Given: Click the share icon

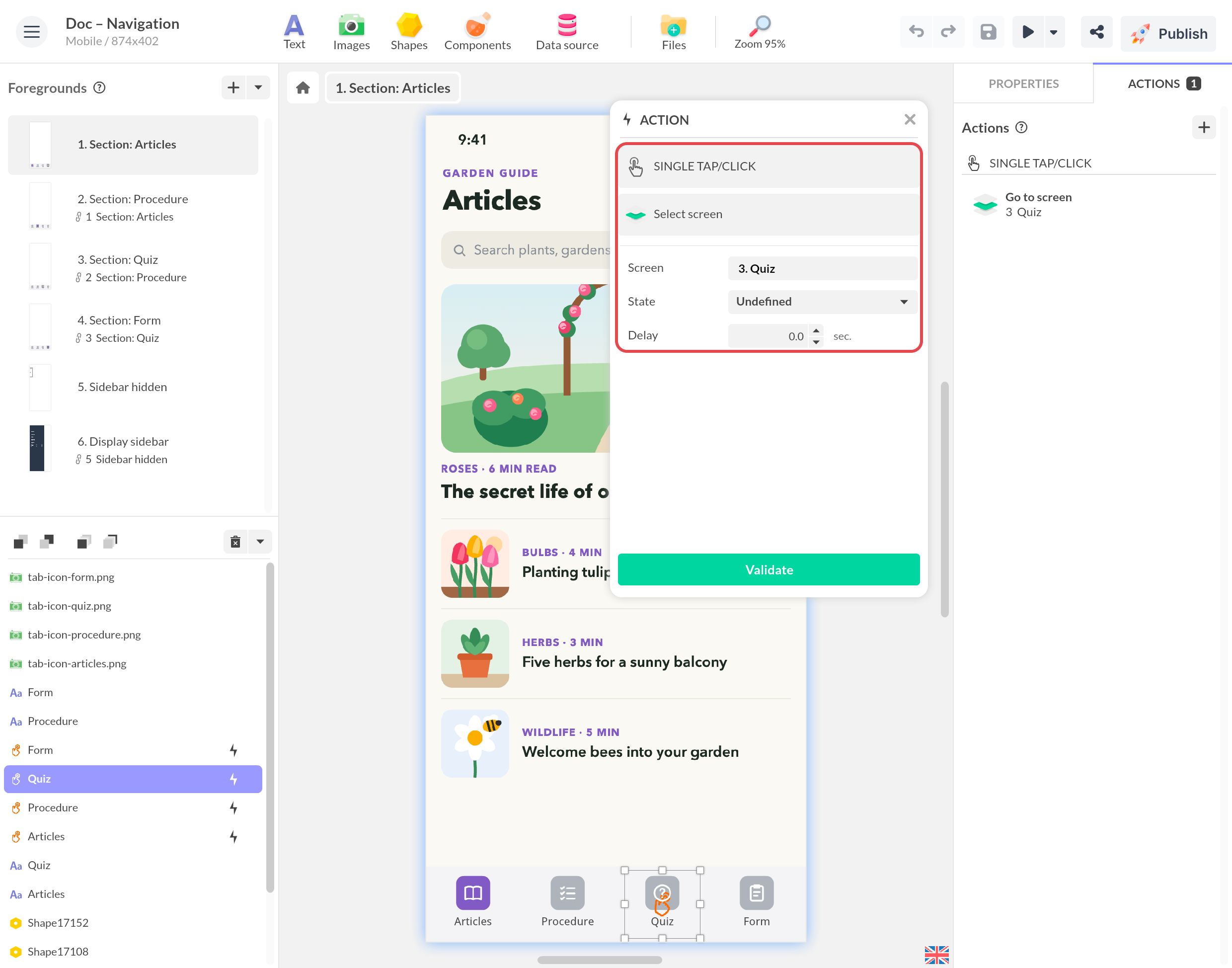Looking at the screenshot, I should coord(1096,32).
